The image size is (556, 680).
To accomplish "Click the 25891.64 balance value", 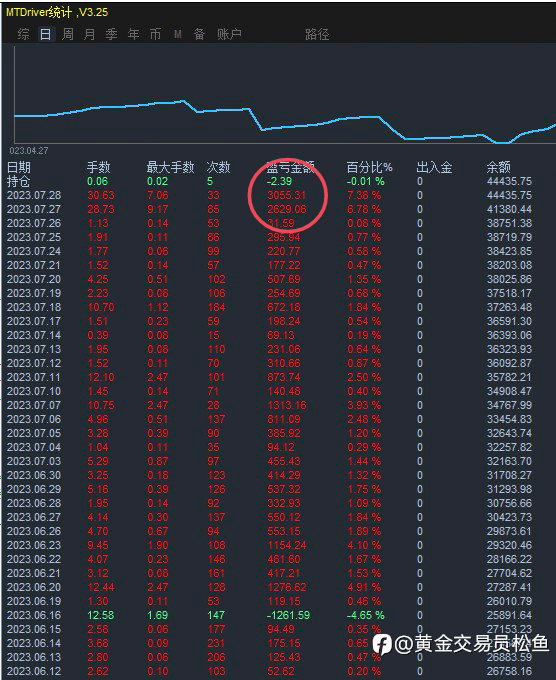I will [x=509, y=615].
